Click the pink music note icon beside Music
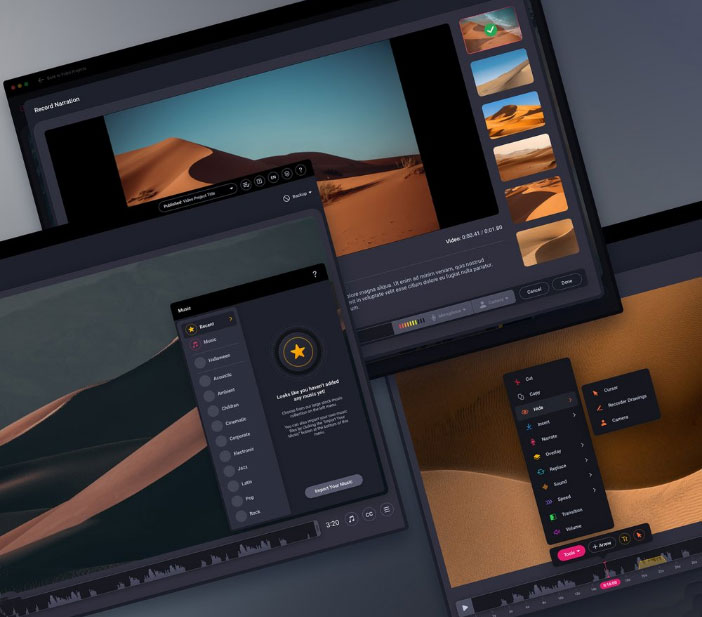This screenshot has height=617, width=702. pyautogui.click(x=195, y=344)
